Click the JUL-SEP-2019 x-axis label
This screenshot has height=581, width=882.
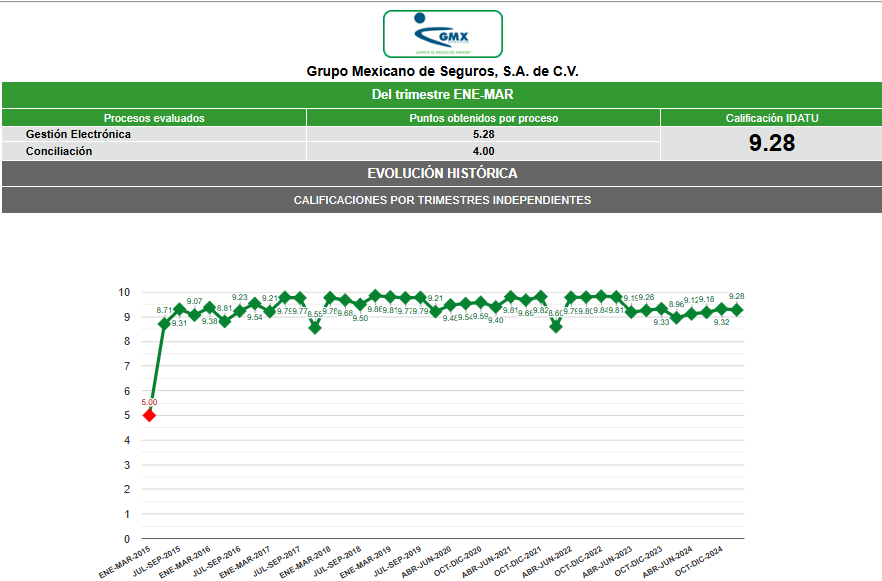click(397, 561)
